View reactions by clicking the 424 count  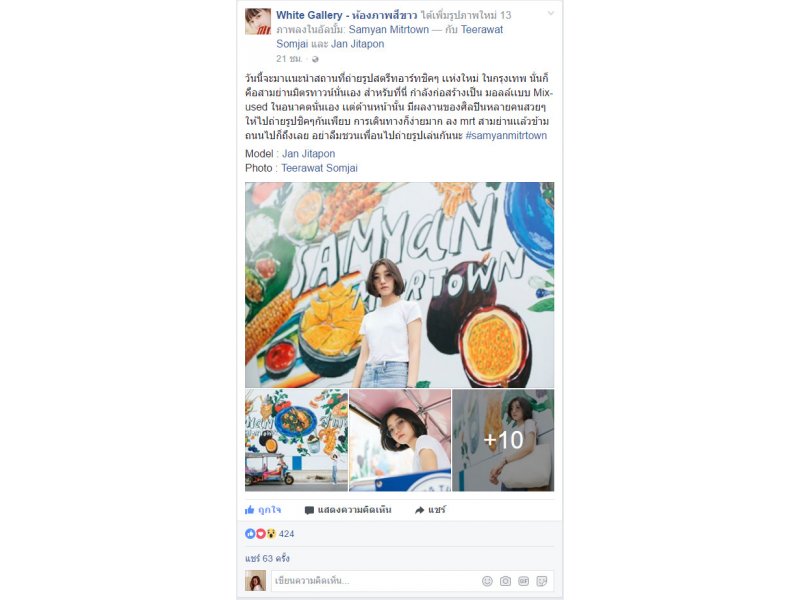[286, 534]
